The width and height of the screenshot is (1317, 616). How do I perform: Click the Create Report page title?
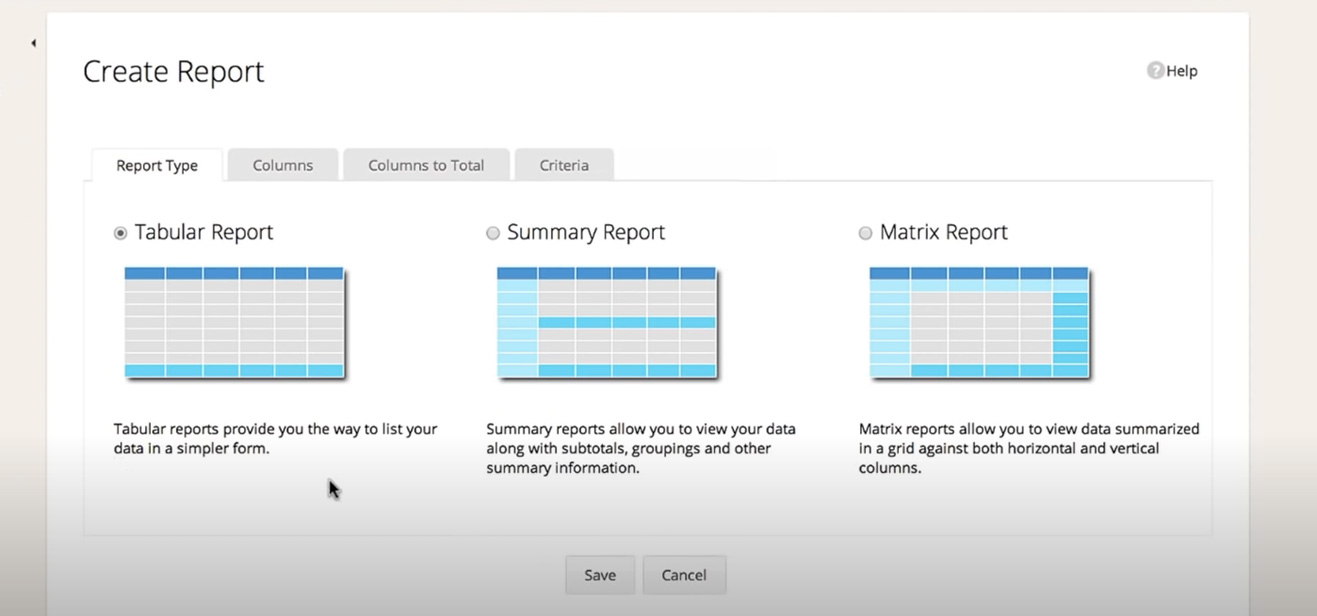(x=172, y=70)
